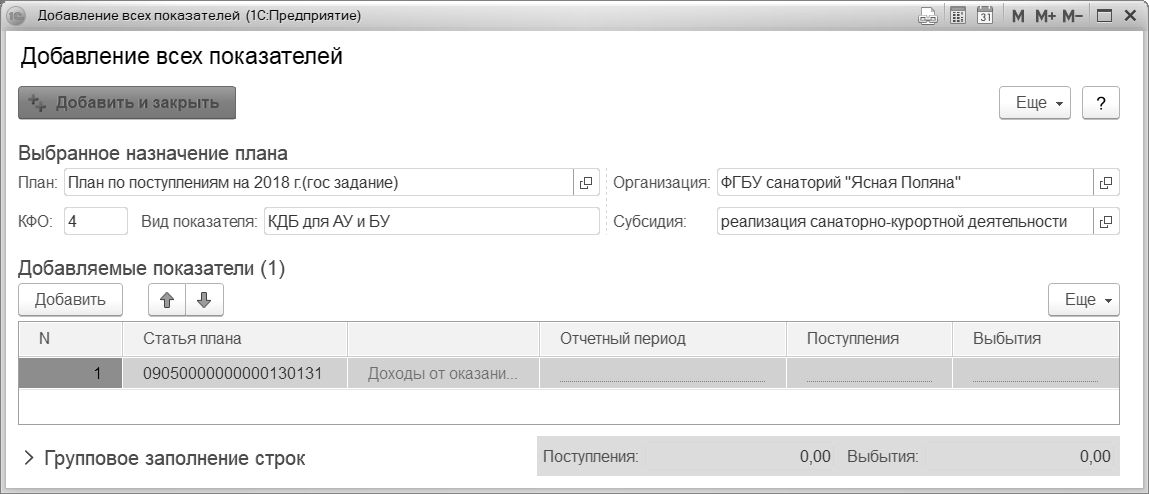
Task: Open the table's Еще dropdown menu
Action: tap(1083, 299)
